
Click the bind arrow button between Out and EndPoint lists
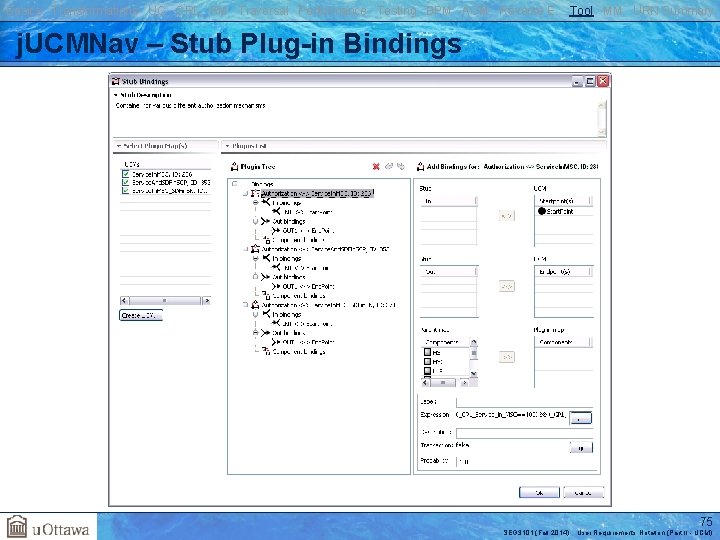coord(506,286)
